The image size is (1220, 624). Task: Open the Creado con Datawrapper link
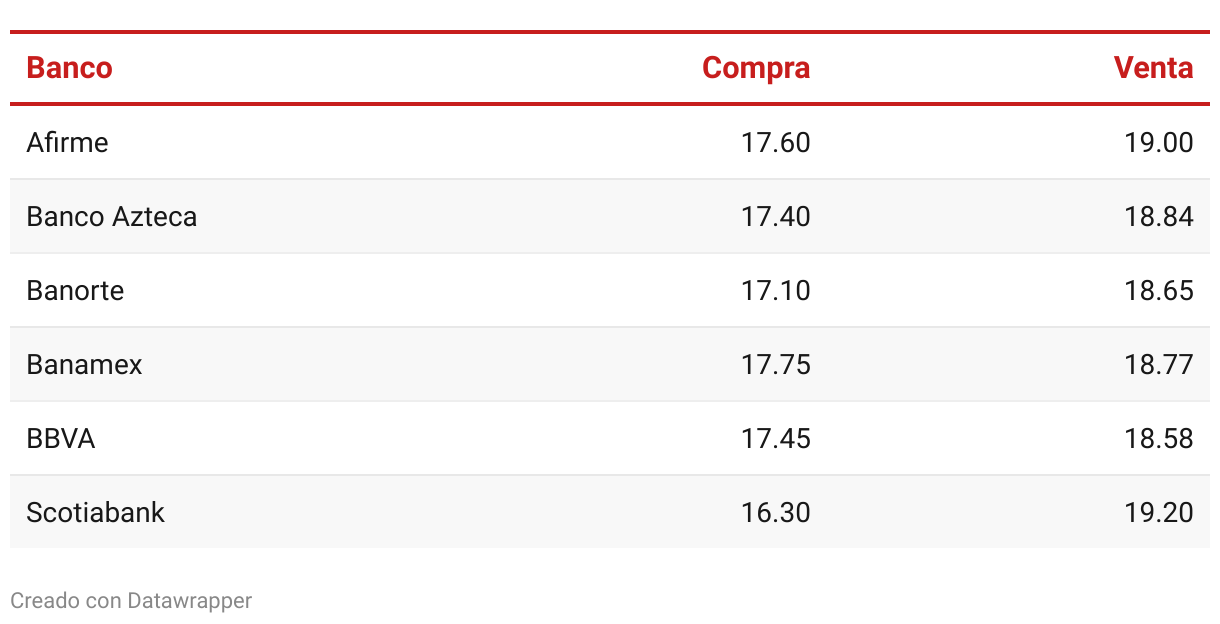coord(131,600)
